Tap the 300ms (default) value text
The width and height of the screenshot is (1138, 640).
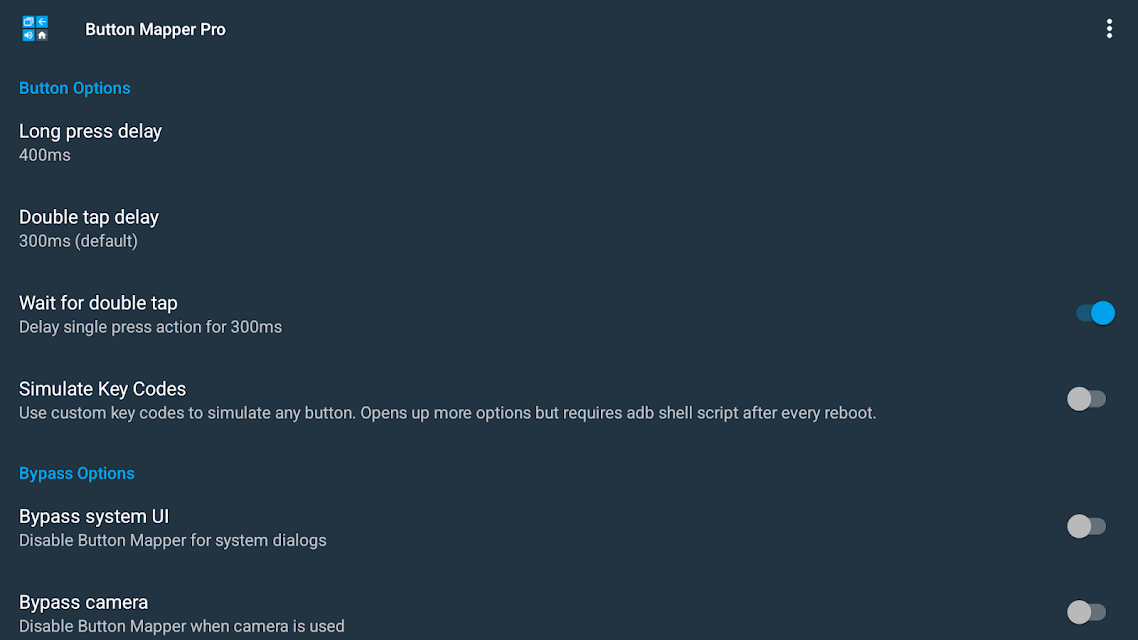coord(78,241)
